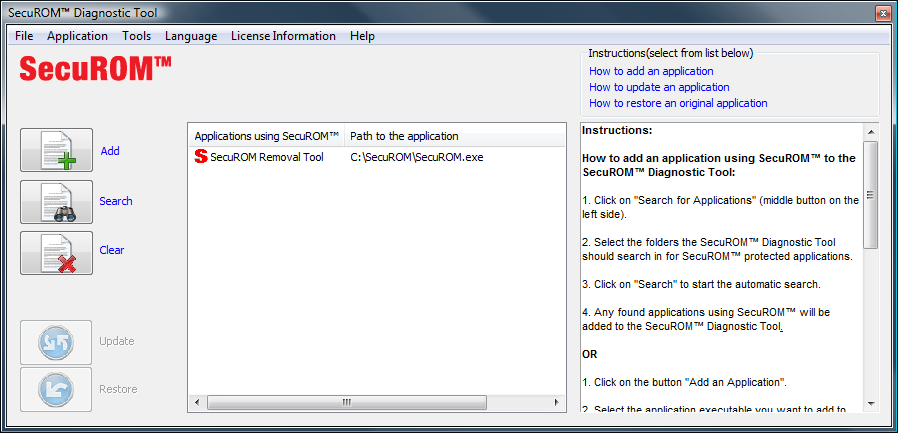Click the Add application icon button
Viewport: 898px width, 433px height.
pos(56,150)
